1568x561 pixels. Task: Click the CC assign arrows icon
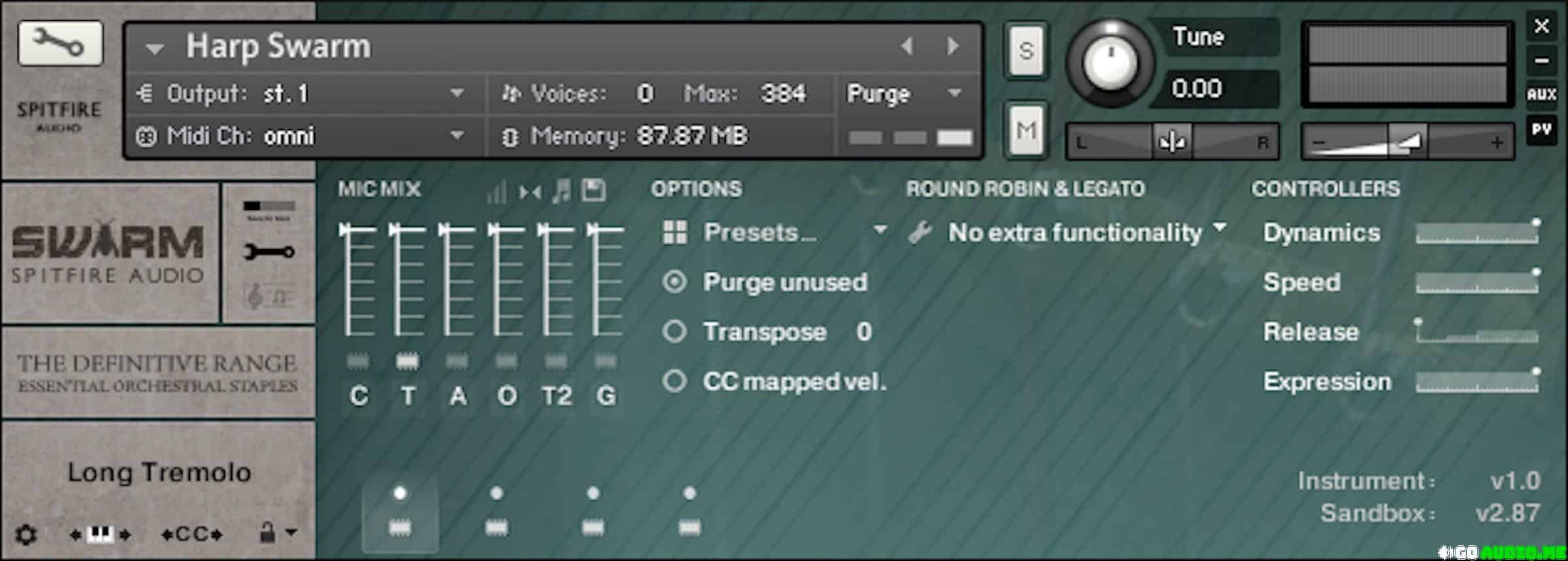192,534
